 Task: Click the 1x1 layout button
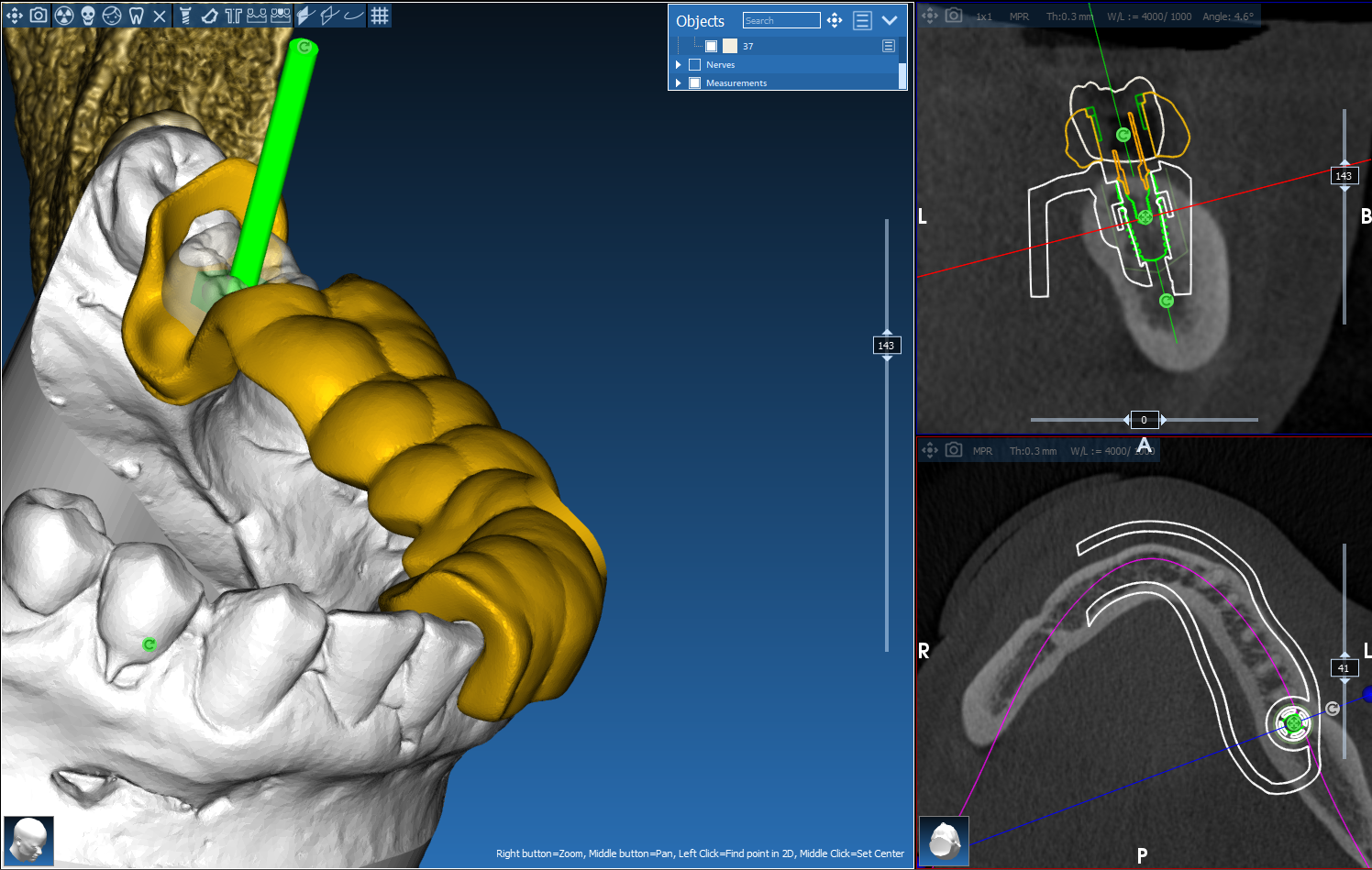coord(984,17)
